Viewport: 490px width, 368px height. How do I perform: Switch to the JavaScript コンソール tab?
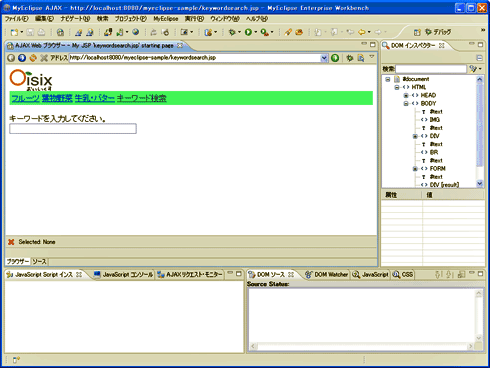[124, 275]
